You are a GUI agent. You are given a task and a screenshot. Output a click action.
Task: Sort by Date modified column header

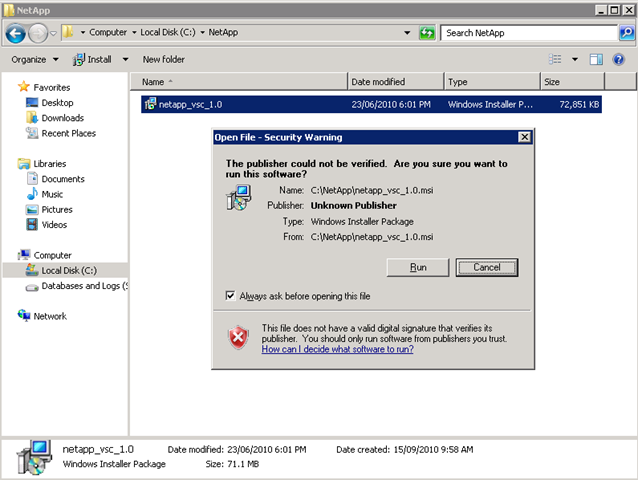click(395, 82)
